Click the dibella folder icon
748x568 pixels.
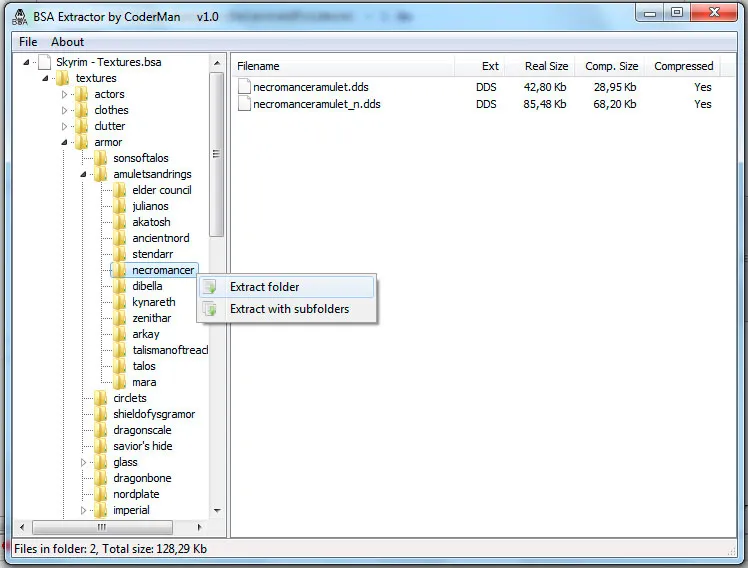pyautogui.click(x=119, y=286)
